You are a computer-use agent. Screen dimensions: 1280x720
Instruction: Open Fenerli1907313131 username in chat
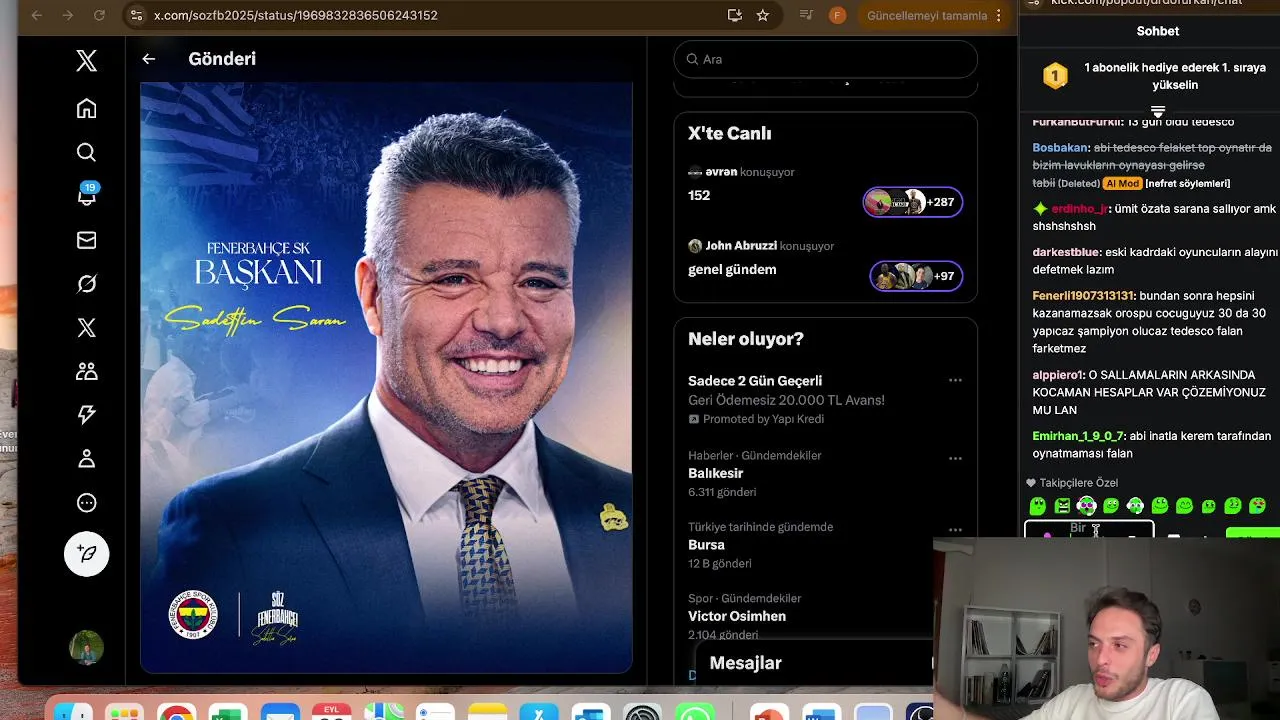[x=1083, y=296]
